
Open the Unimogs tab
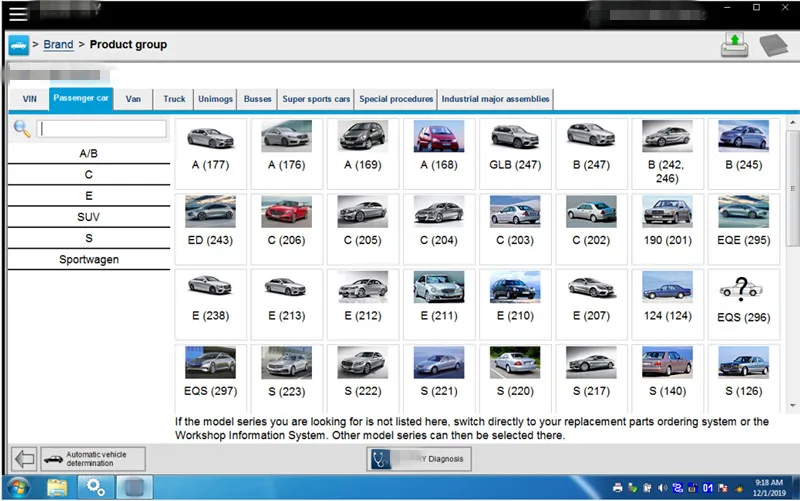click(x=215, y=99)
